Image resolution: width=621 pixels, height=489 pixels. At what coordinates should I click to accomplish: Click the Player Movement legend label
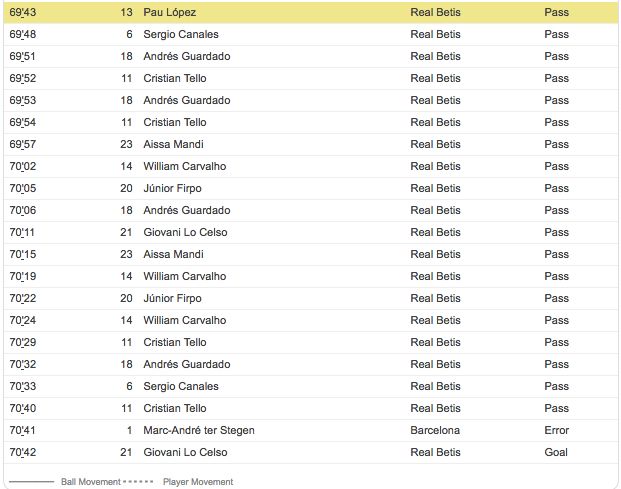198,482
